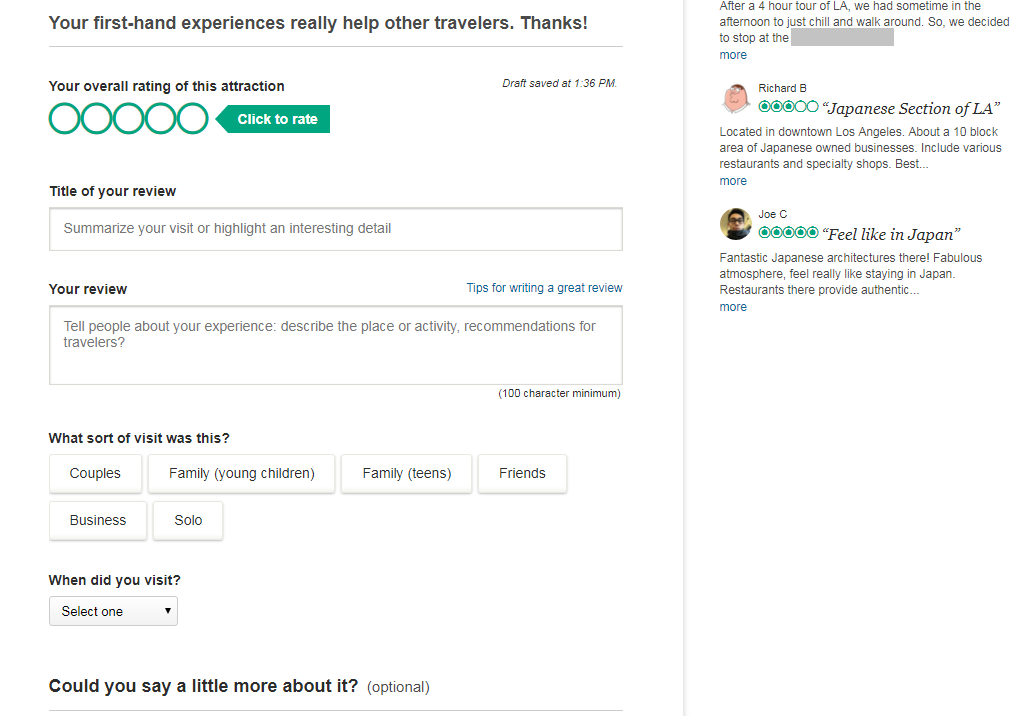The height and width of the screenshot is (716, 1013).
Task: Open the 'When did you visit' dropdown
Action: click(x=113, y=611)
